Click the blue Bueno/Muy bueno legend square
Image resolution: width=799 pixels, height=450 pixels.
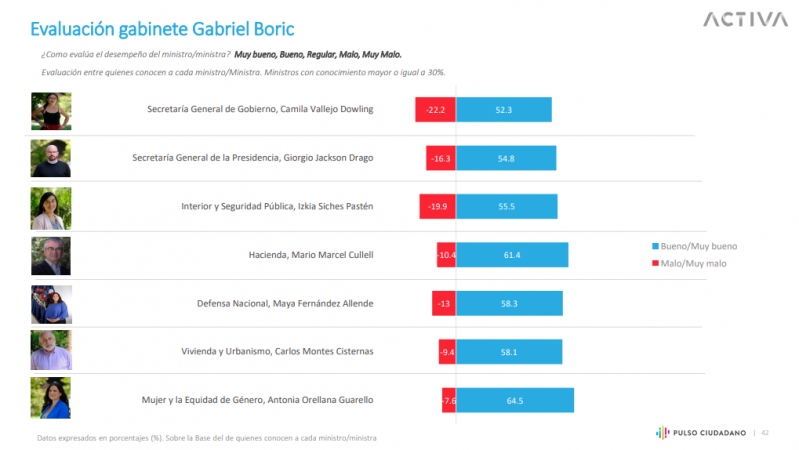coord(654,246)
